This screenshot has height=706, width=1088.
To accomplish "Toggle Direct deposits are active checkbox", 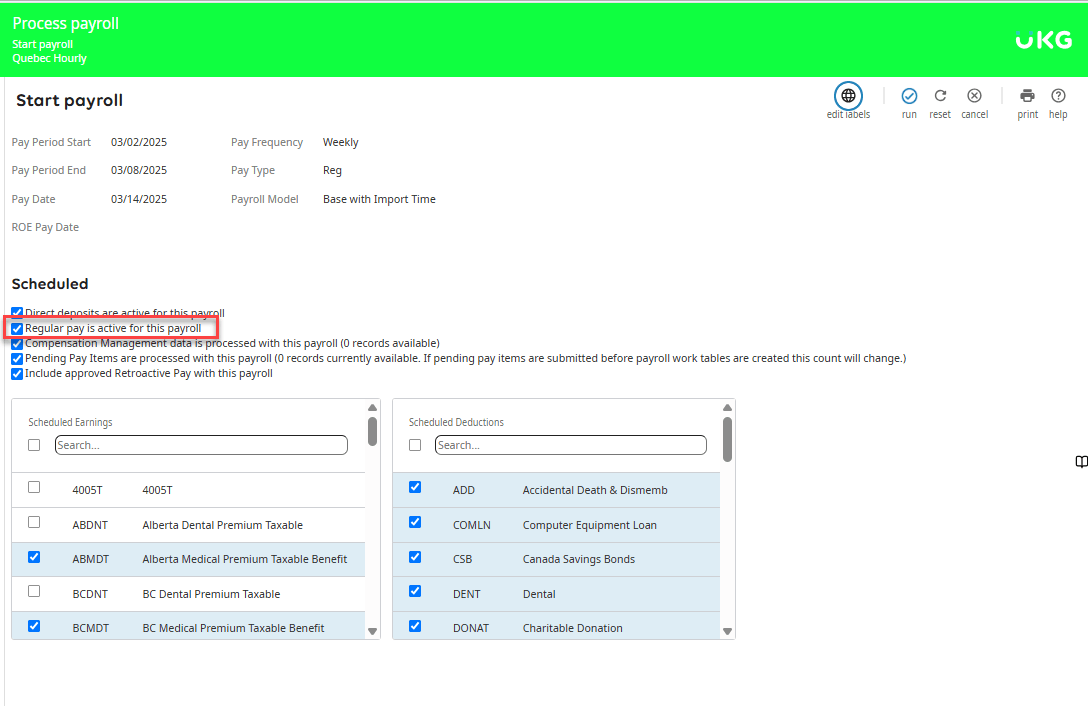I will 17,313.
